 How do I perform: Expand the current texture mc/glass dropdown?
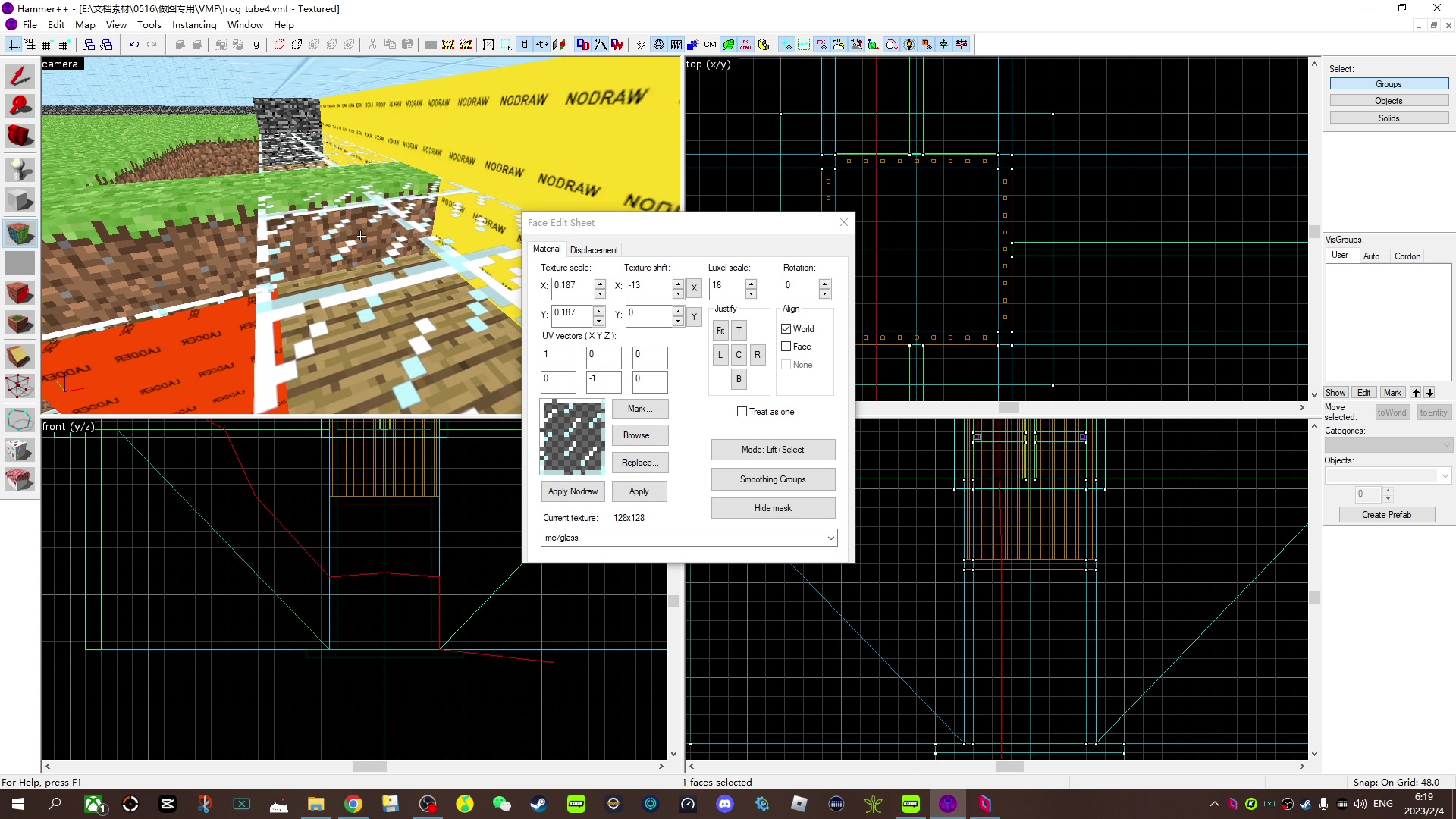(x=830, y=538)
